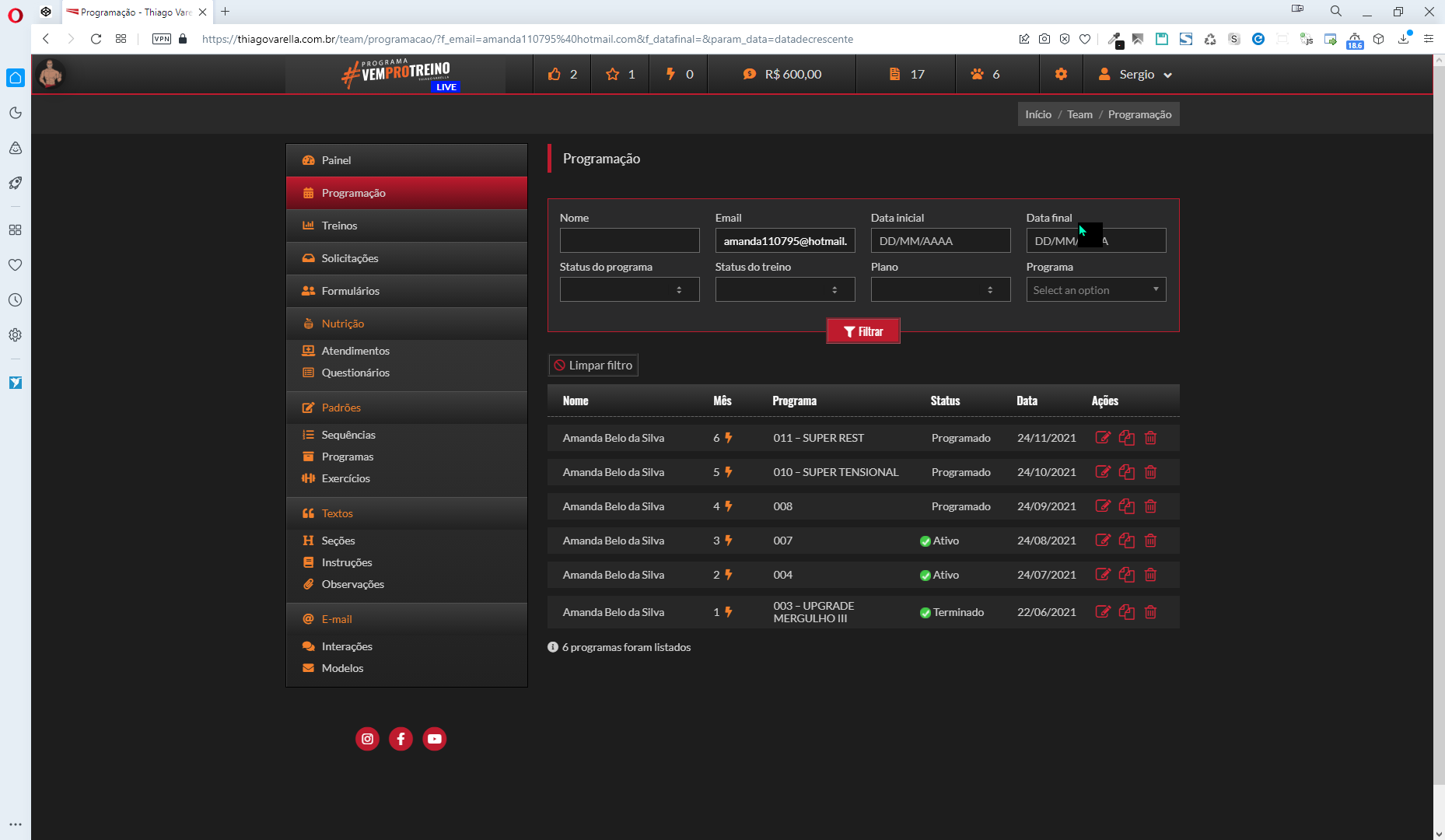
Task: Click edit icon for 011 – SUPER REST row
Action: click(x=1102, y=438)
